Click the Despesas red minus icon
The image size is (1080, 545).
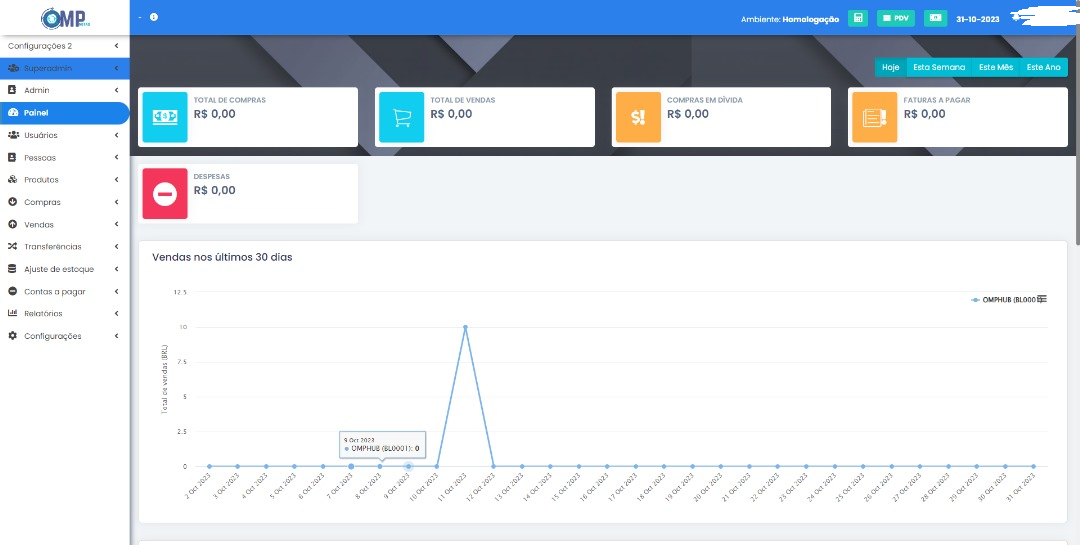(165, 194)
